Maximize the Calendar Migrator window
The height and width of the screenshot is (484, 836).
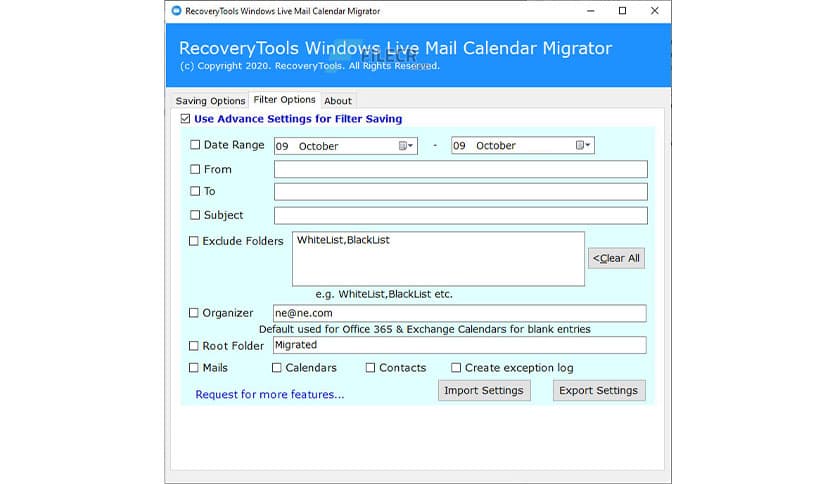click(622, 11)
